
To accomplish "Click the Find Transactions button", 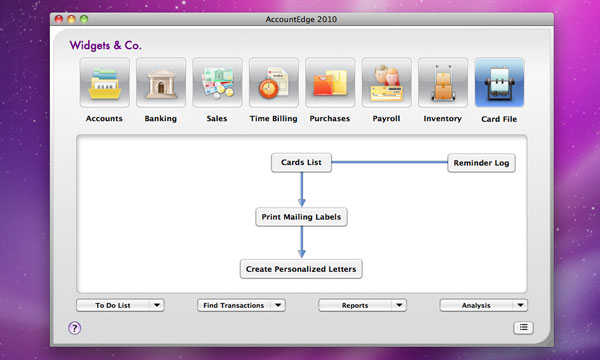I will tap(234, 305).
